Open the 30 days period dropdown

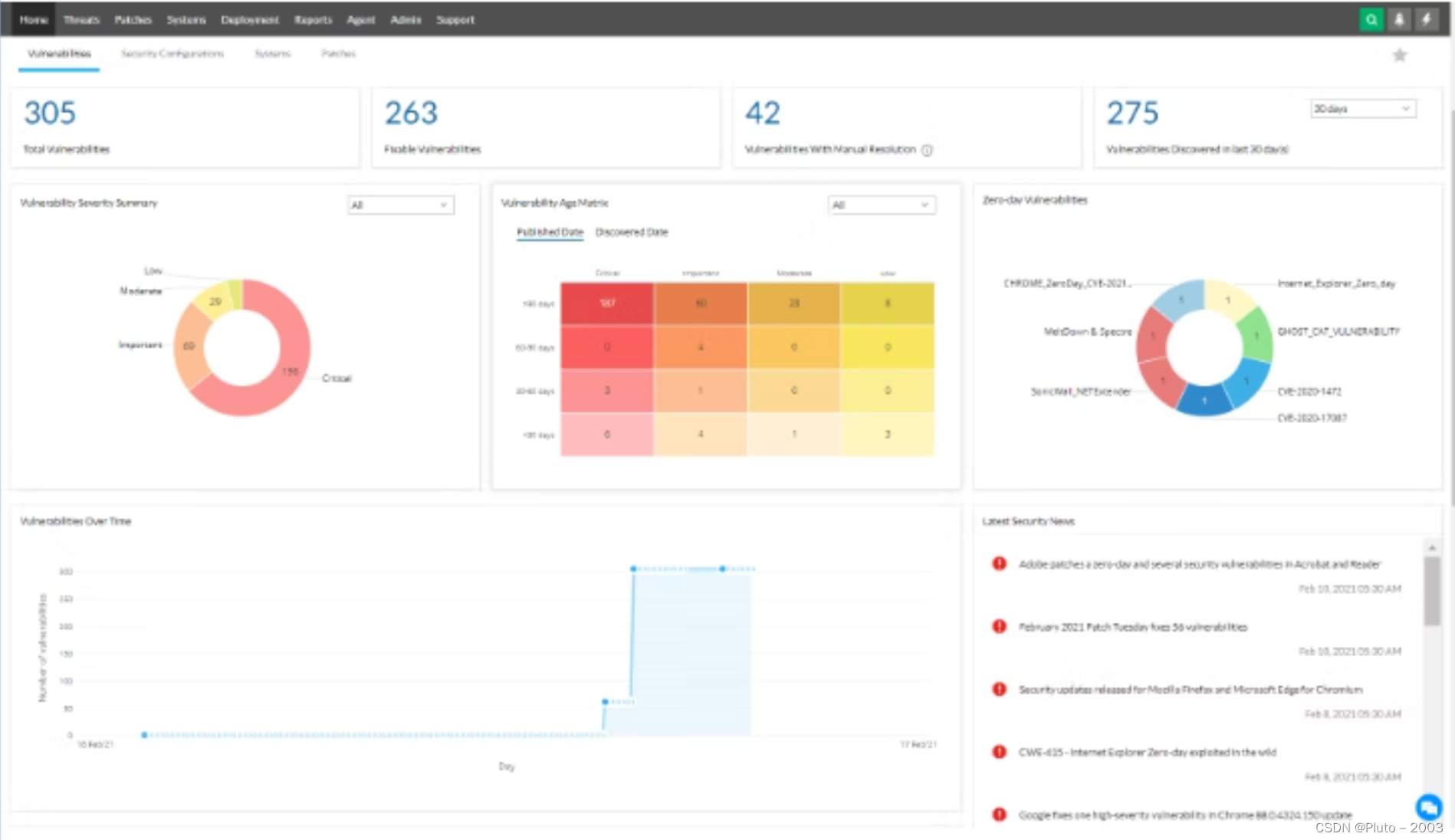[1362, 109]
